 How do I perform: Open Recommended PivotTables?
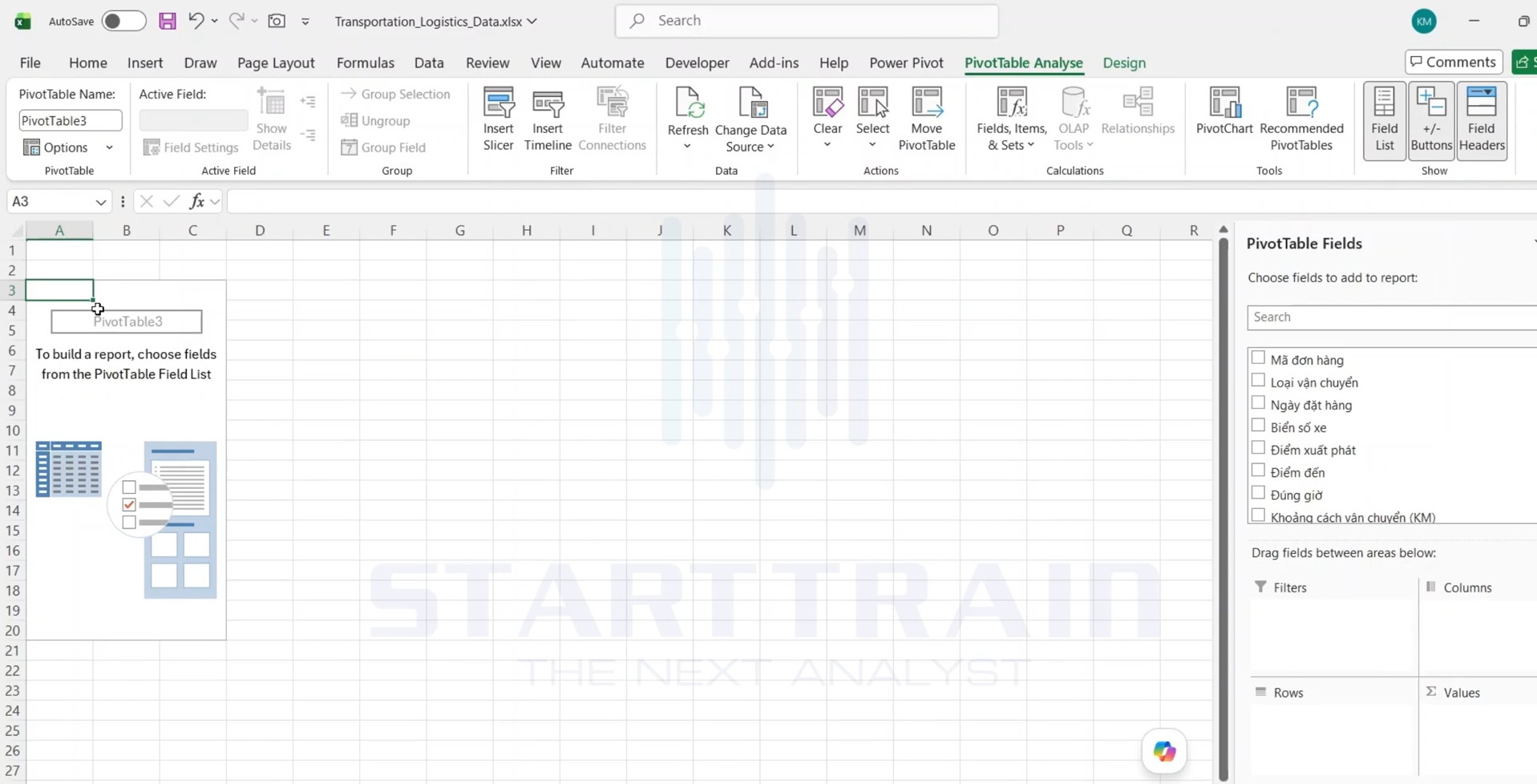(1301, 119)
